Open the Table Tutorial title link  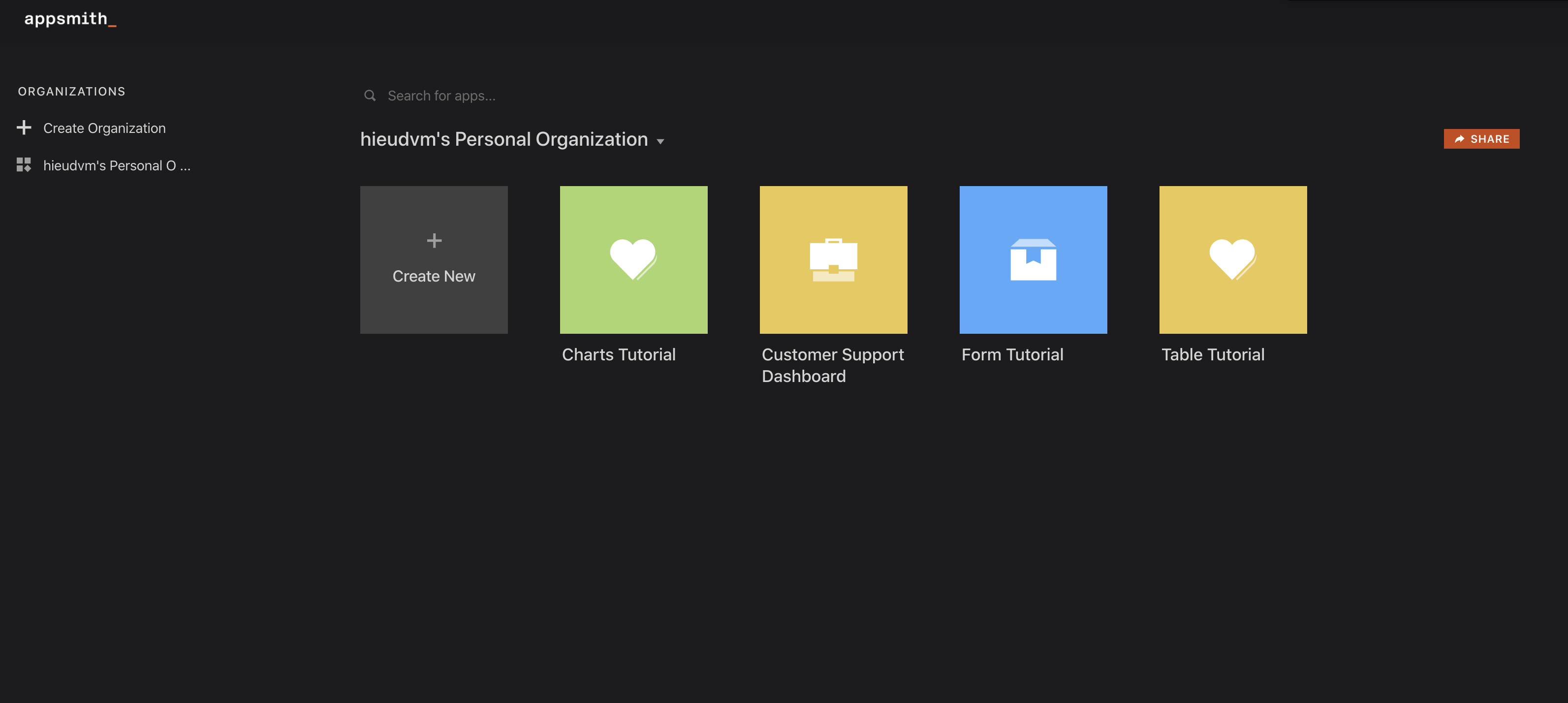(x=1213, y=354)
